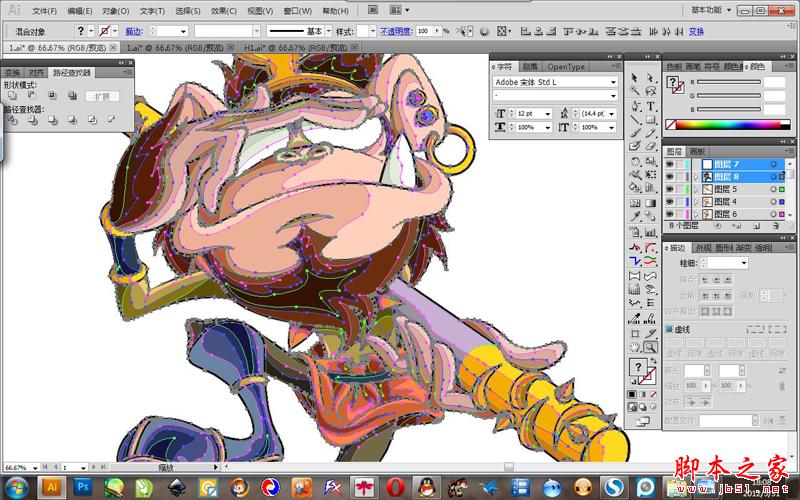
Task: Expand 图层 5 sublayers triangle
Action: pyautogui.click(x=696, y=189)
